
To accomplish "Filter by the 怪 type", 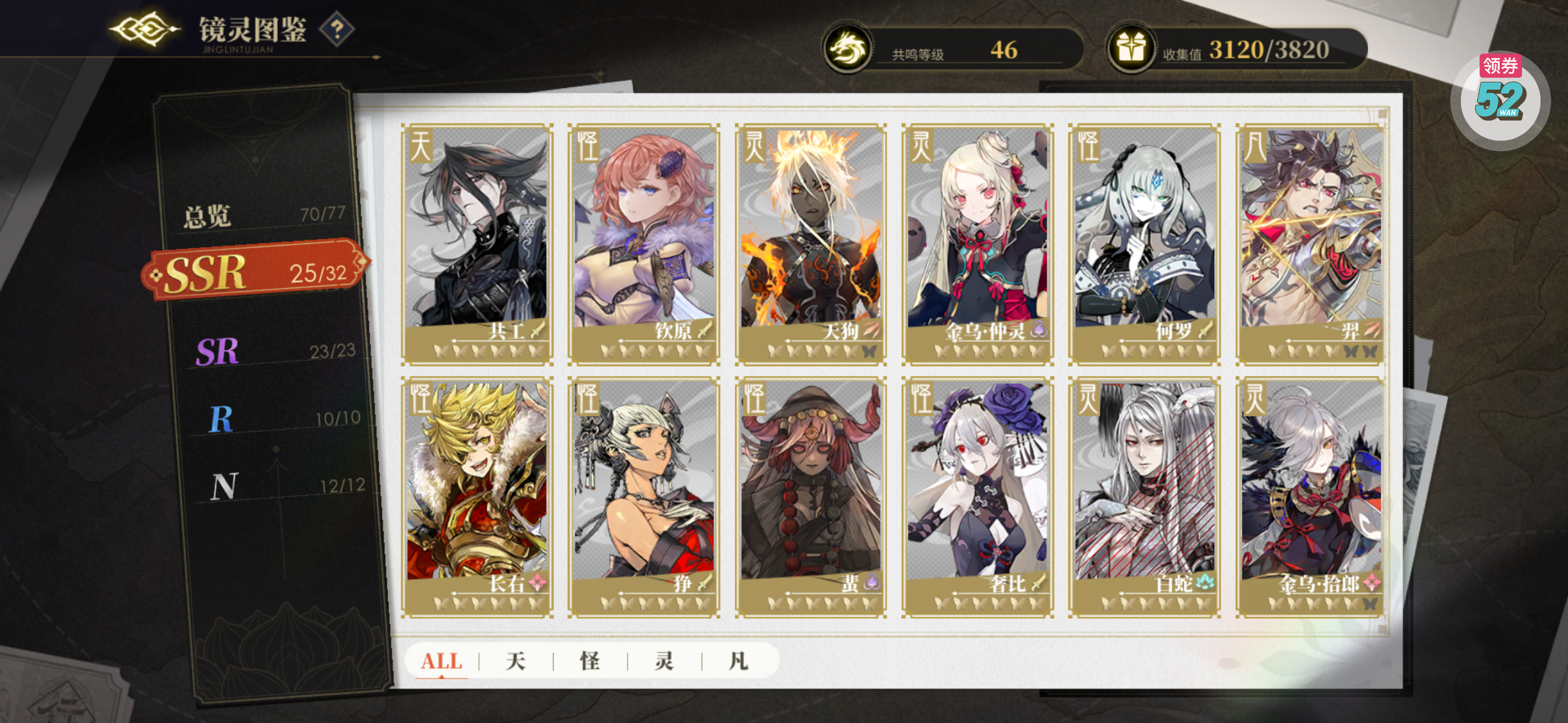I will pos(590,660).
